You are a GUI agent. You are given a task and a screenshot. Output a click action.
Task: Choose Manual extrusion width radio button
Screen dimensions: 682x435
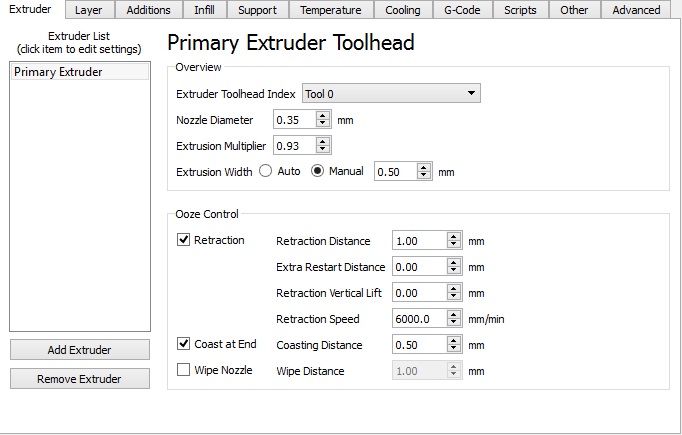click(x=318, y=172)
